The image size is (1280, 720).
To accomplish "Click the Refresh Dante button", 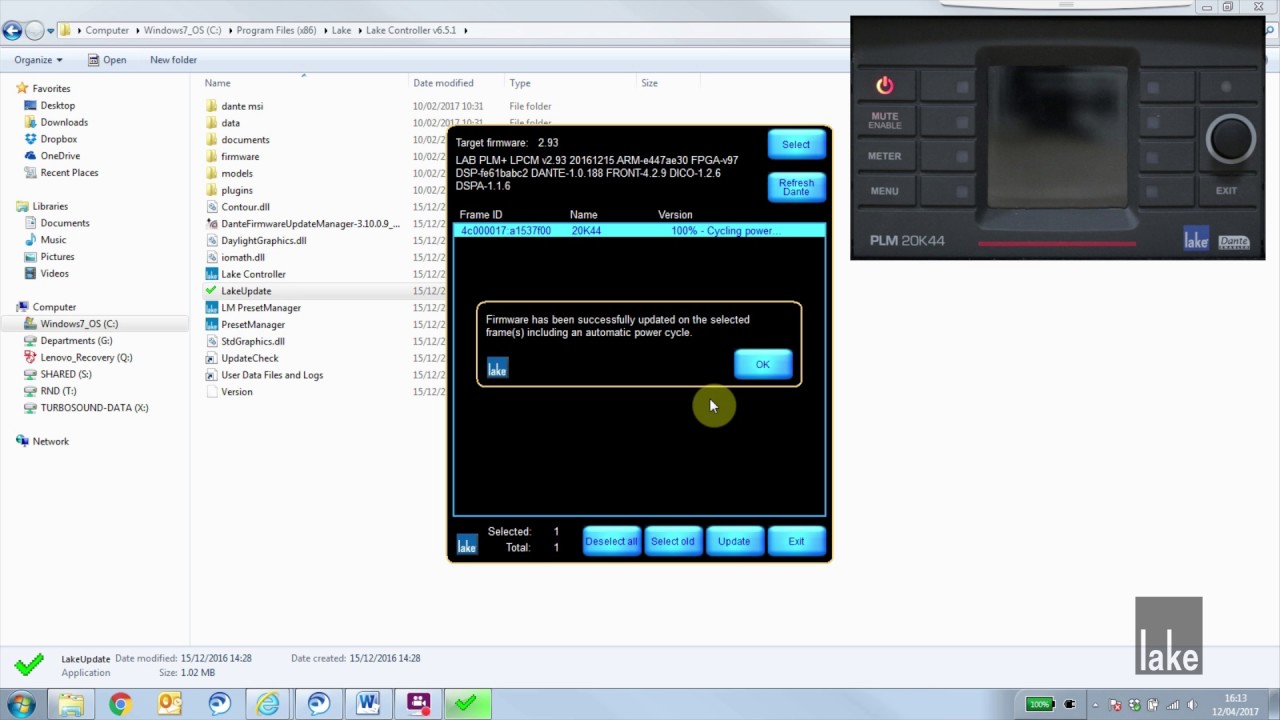I will coord(796,187).
